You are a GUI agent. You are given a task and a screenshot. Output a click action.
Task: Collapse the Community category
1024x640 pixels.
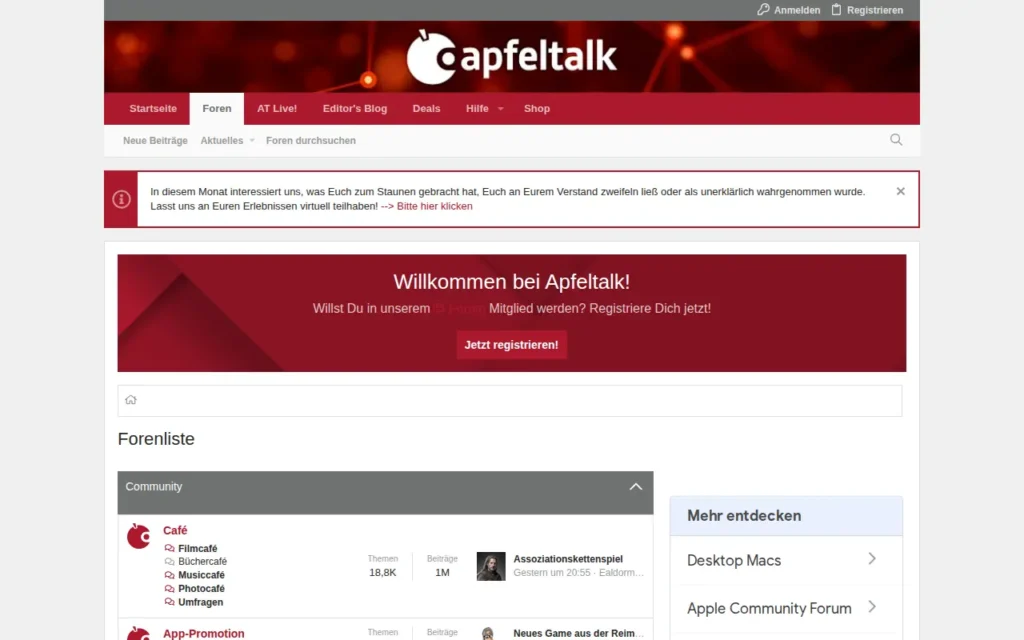(635, 487)
